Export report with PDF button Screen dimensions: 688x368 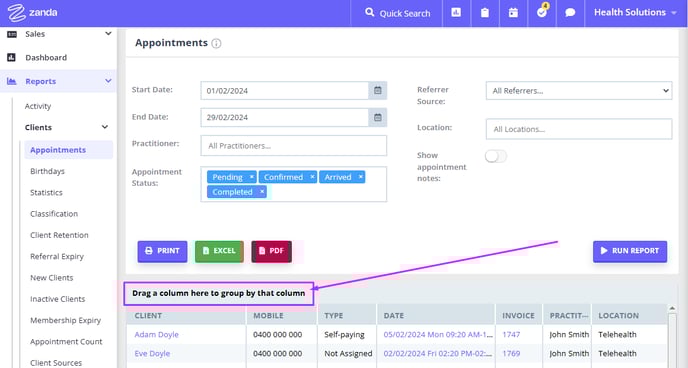[272, 251]
